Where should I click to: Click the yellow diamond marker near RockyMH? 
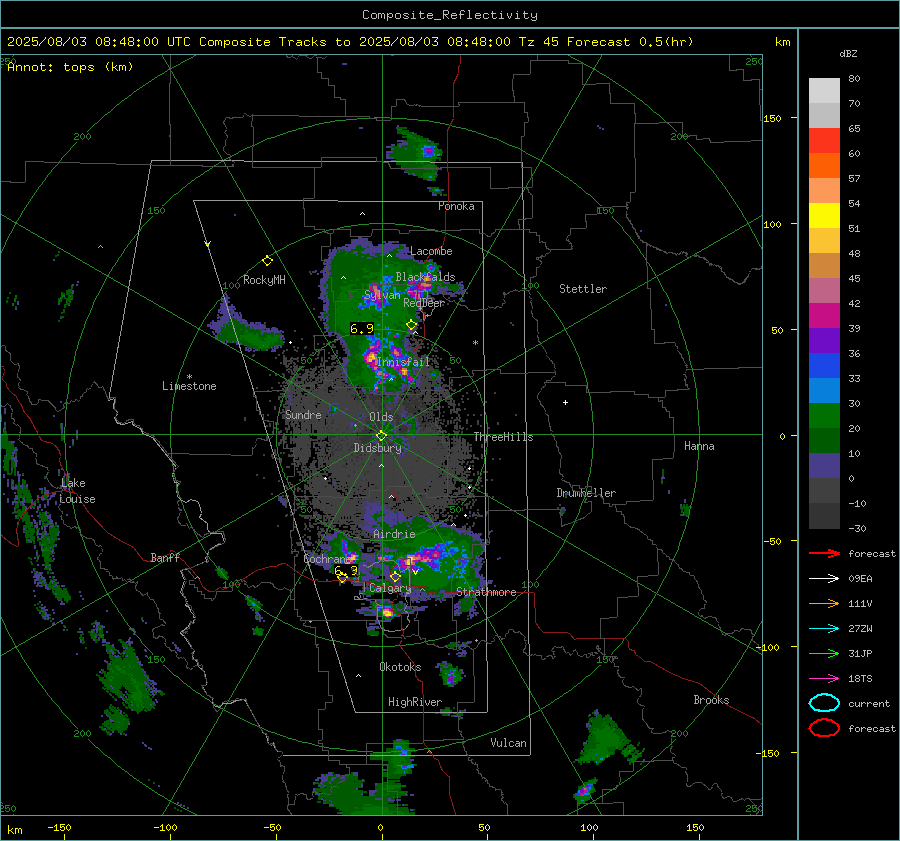267,261
